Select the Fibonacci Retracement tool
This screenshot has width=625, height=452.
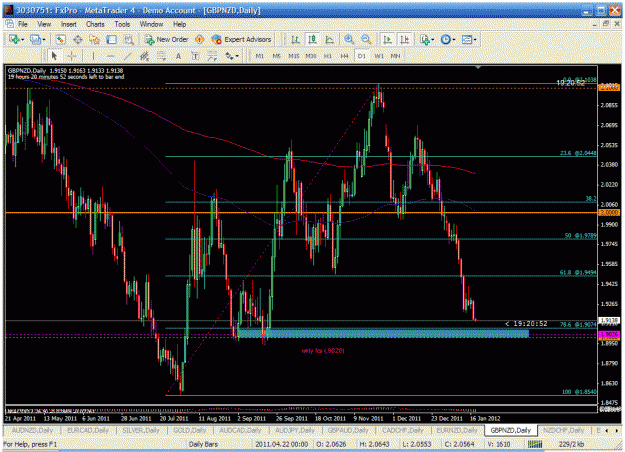[x=161, y=56]
